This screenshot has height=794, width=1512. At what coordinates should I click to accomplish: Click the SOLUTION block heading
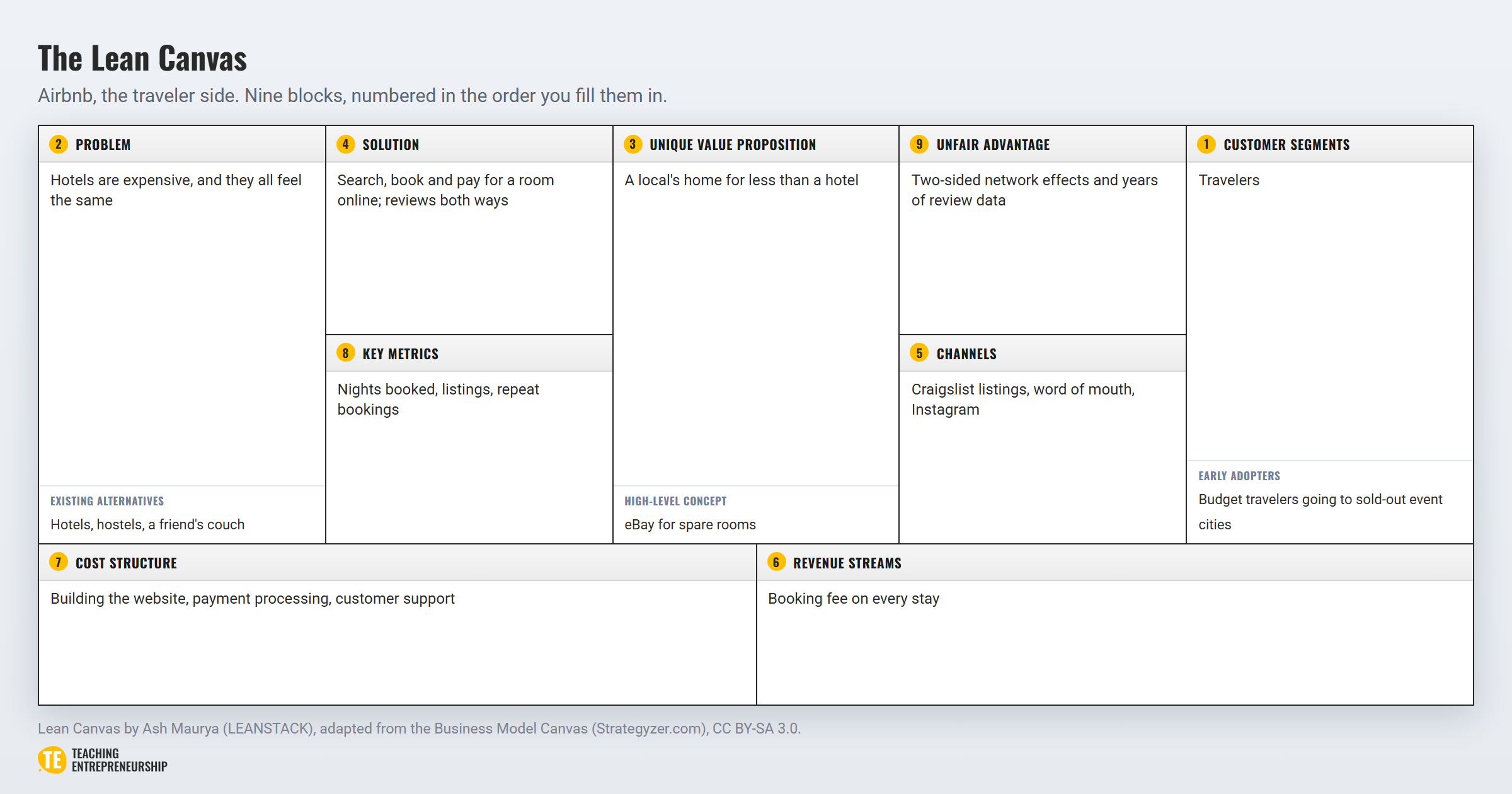pyautogui.click(x=391, y=145)
